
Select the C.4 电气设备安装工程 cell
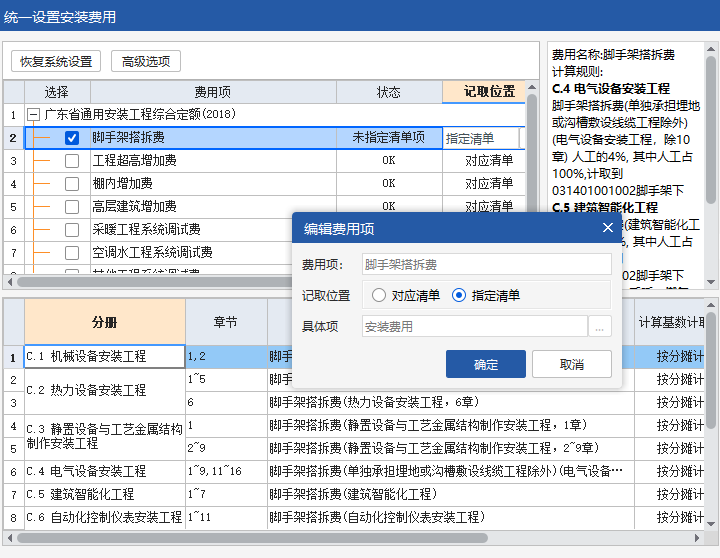(x=105, y=471)
